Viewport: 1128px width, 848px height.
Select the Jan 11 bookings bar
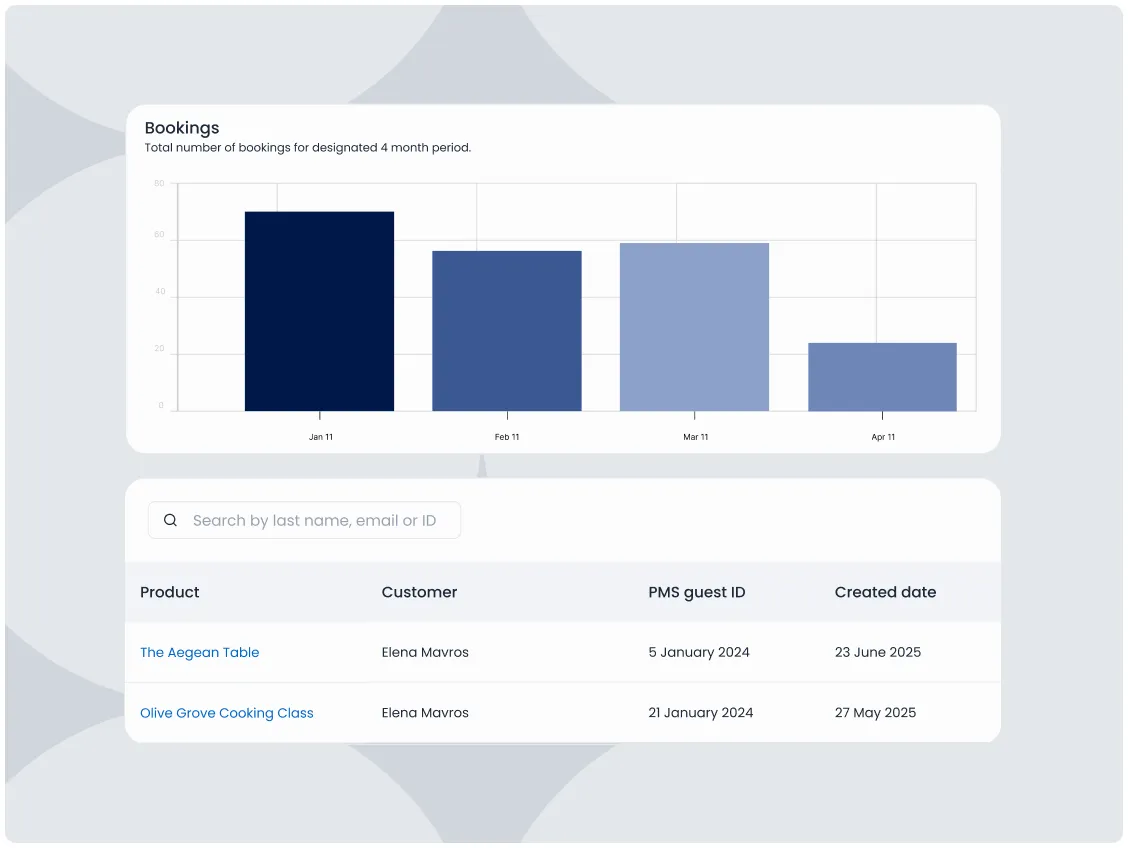click(319, 311)
